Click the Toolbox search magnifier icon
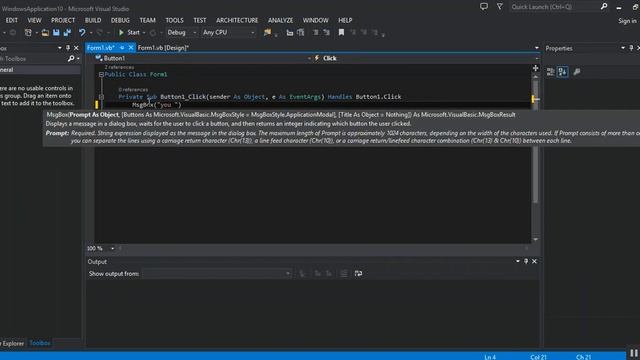 click(71, 59)
